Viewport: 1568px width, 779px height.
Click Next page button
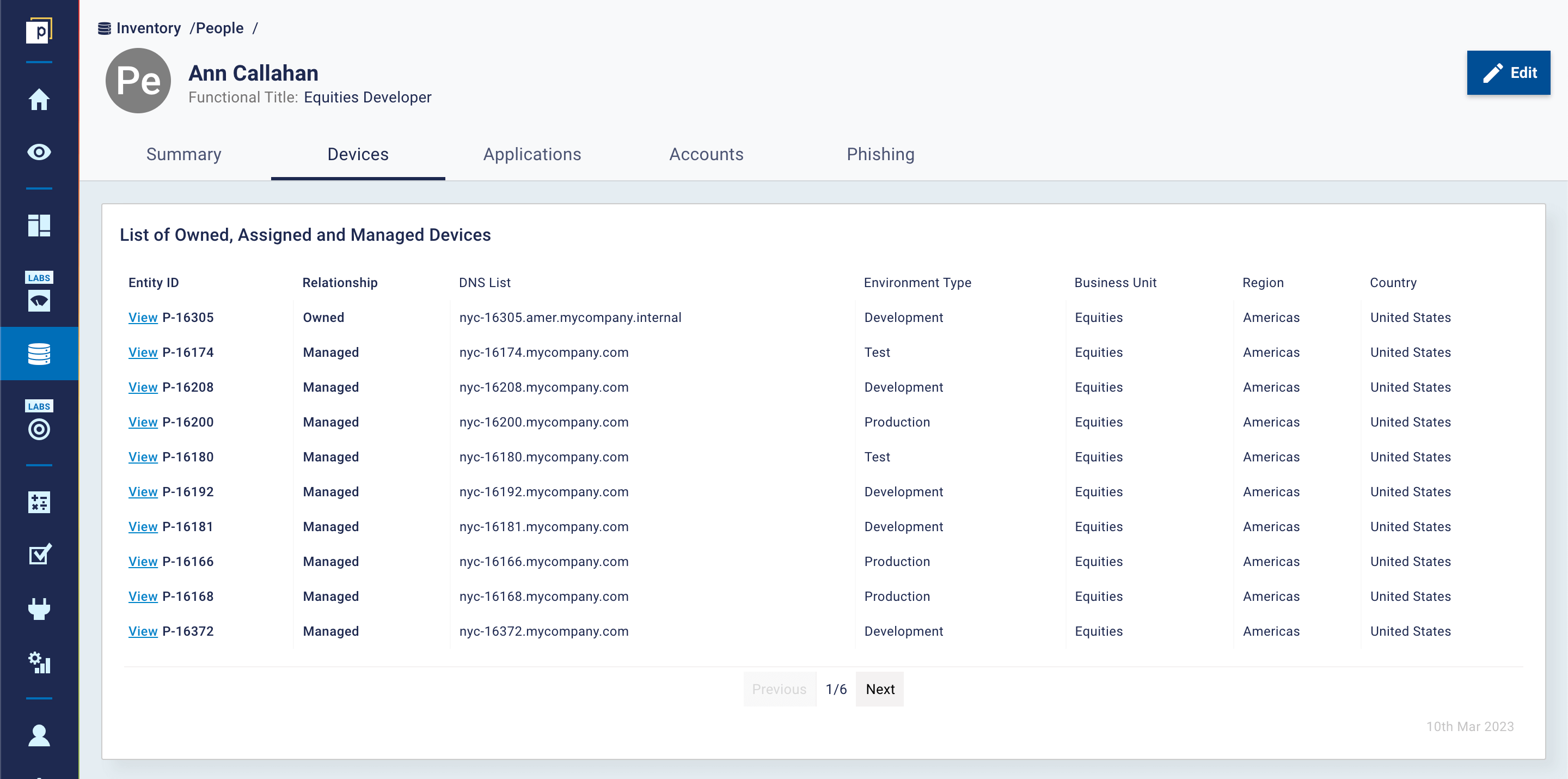(x=880, y=689)
